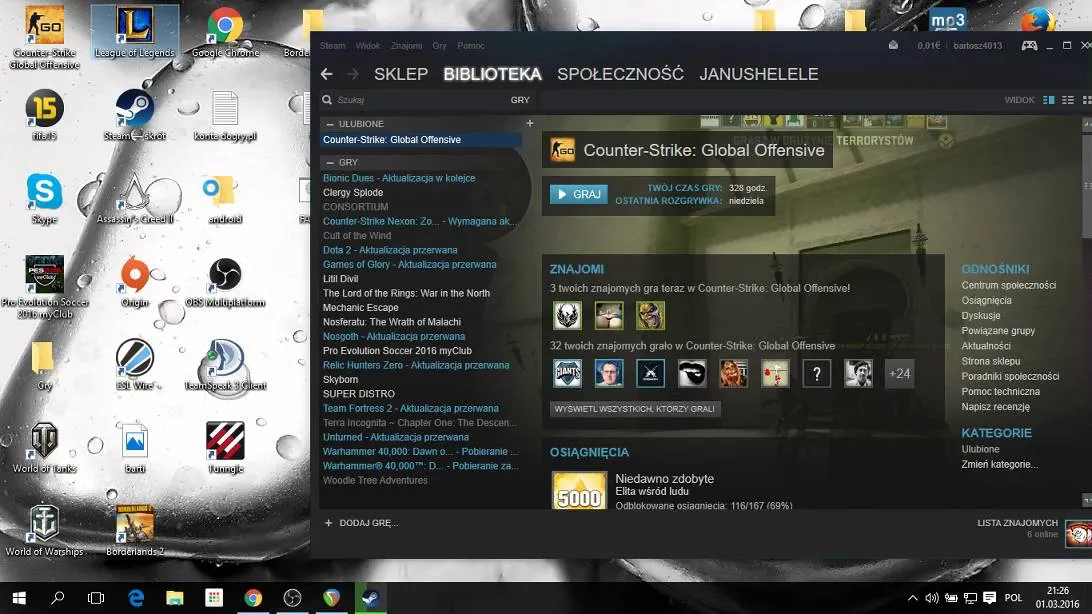
Task: Switch to the SPOŁECZNOŚĆ tab
Action: pos(621,74)
